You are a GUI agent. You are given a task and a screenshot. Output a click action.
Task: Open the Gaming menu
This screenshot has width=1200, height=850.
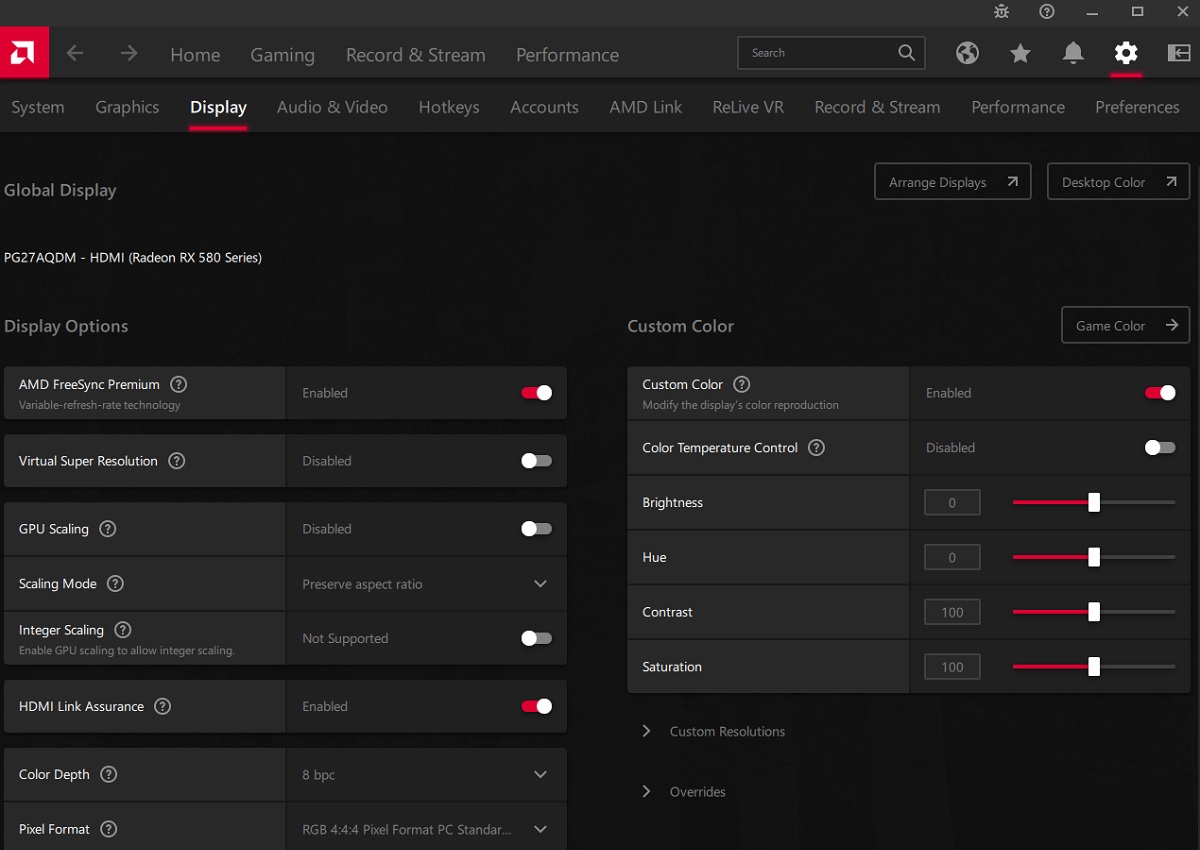(x=282, y=55)
